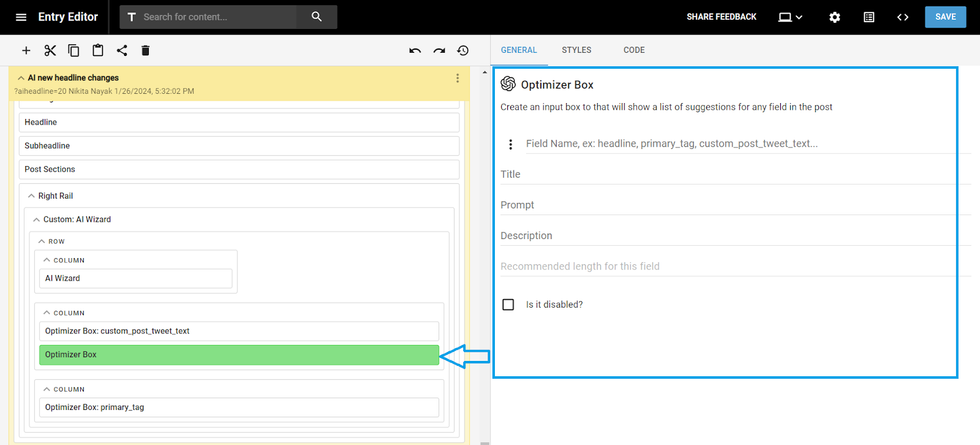Image resolution: width=980 pixels, height=445 pixels.
Task: Open the layout list icon in header
Action: [869, 17]
